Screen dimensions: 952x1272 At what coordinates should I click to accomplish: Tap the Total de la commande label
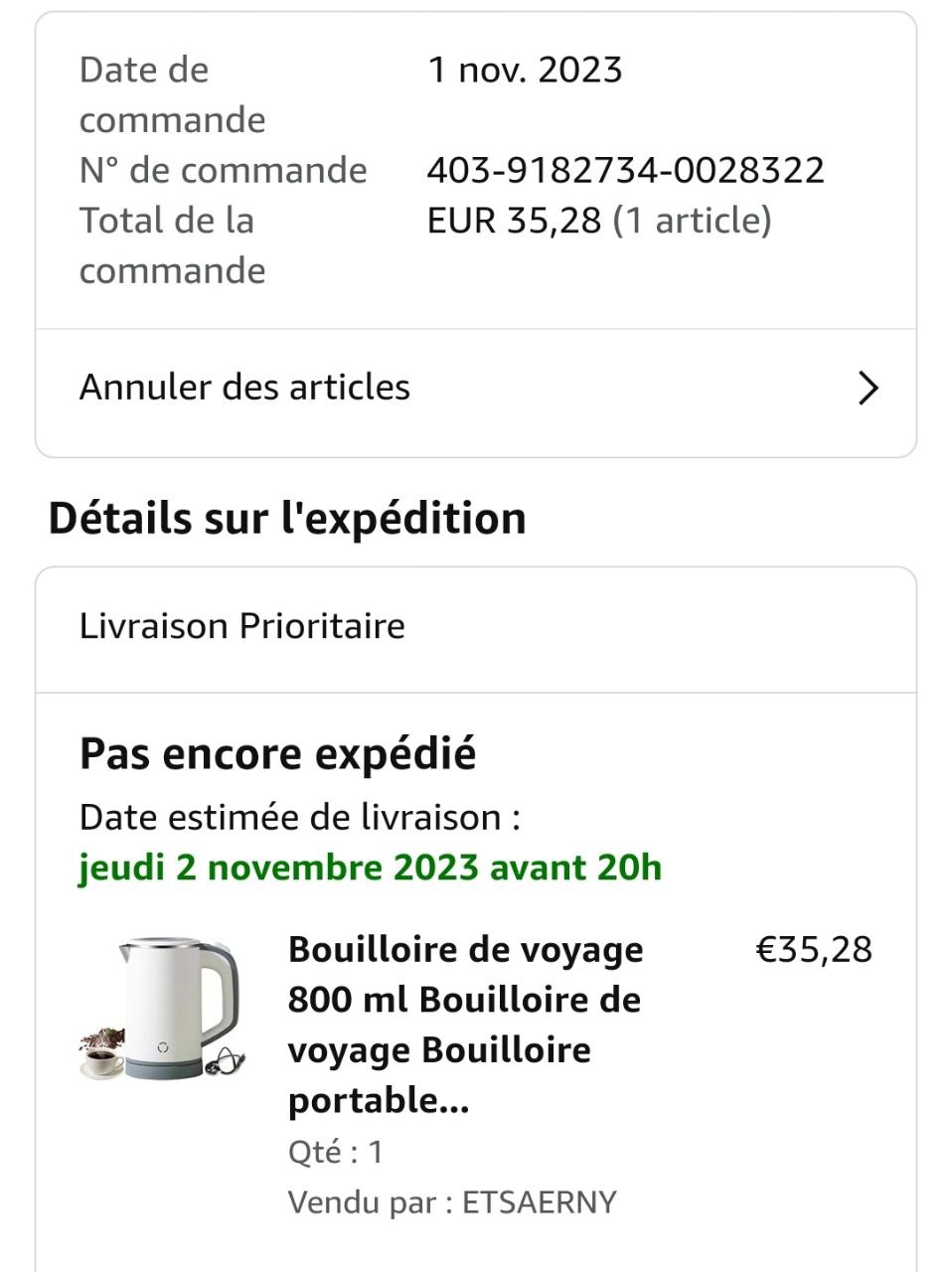(172, 245)
